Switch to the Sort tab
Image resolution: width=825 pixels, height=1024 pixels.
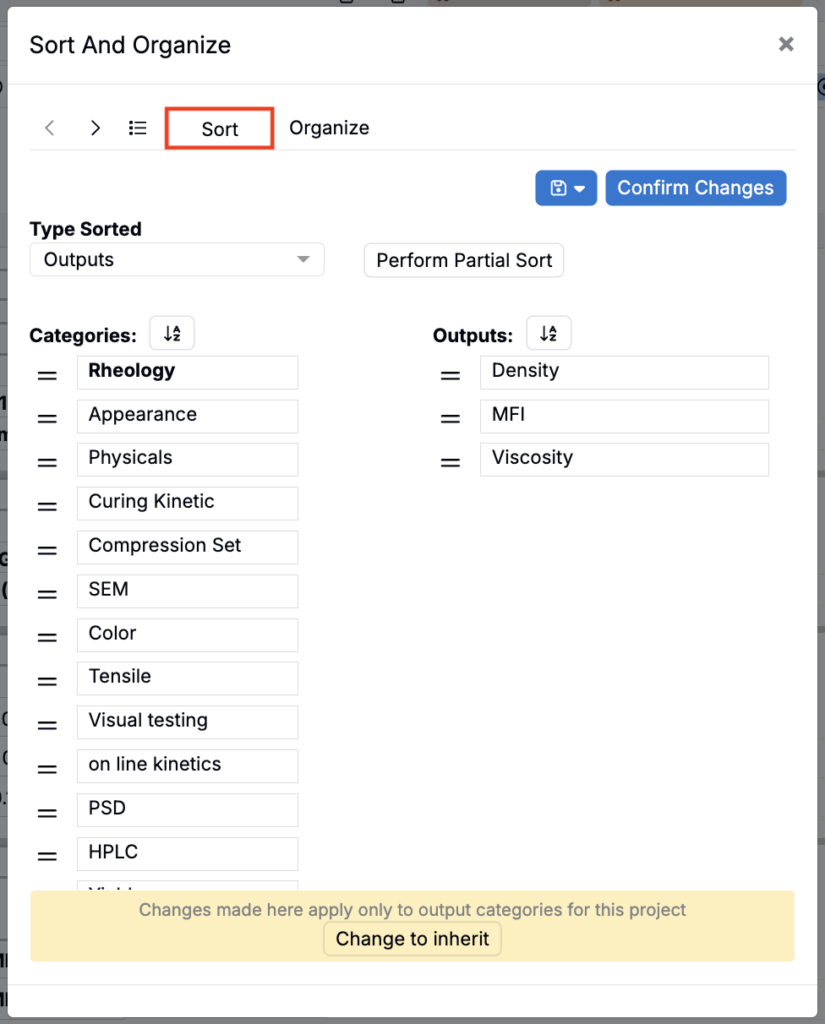[x=219, y=129]
